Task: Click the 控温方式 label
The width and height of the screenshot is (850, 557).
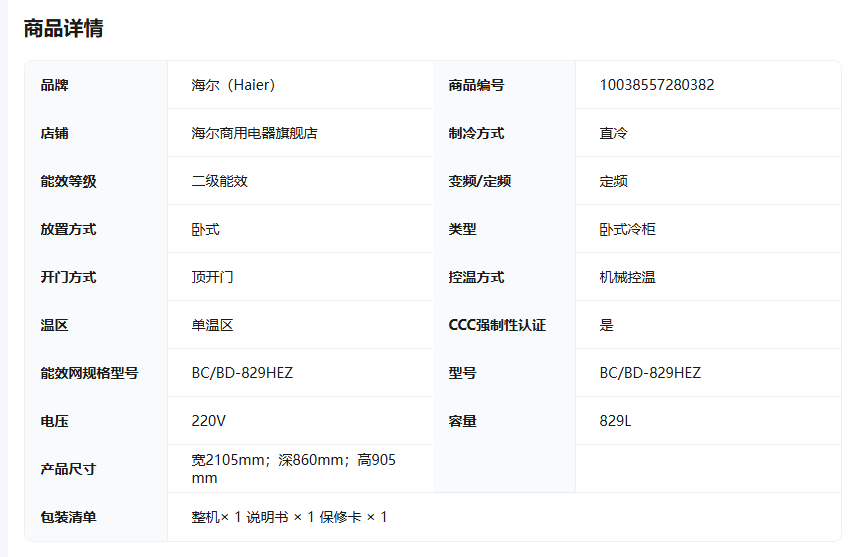Action: pos(476,277)
